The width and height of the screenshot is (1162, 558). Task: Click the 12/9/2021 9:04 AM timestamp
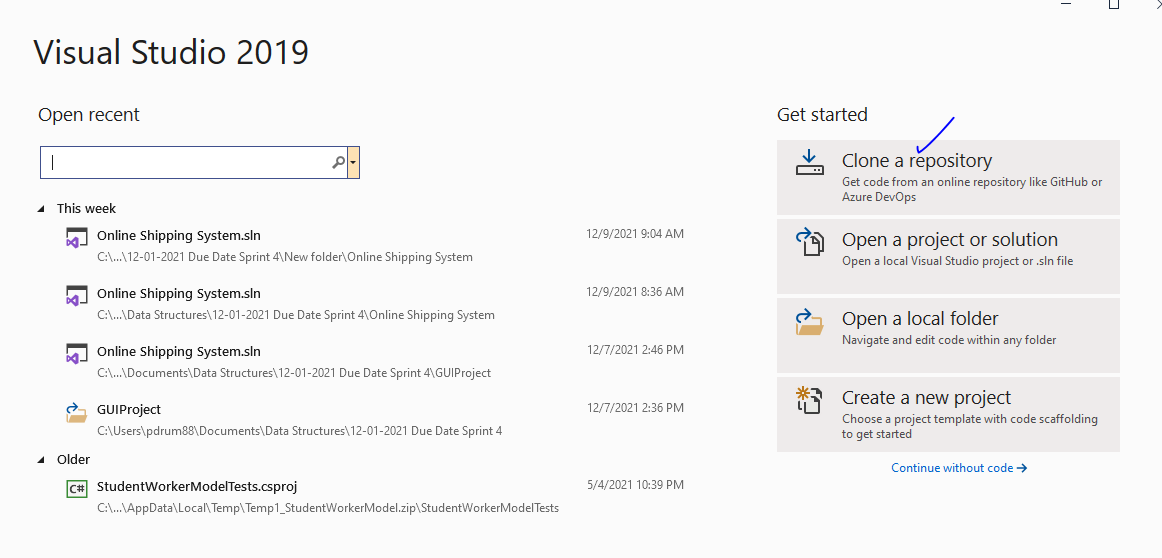(635, 234)
